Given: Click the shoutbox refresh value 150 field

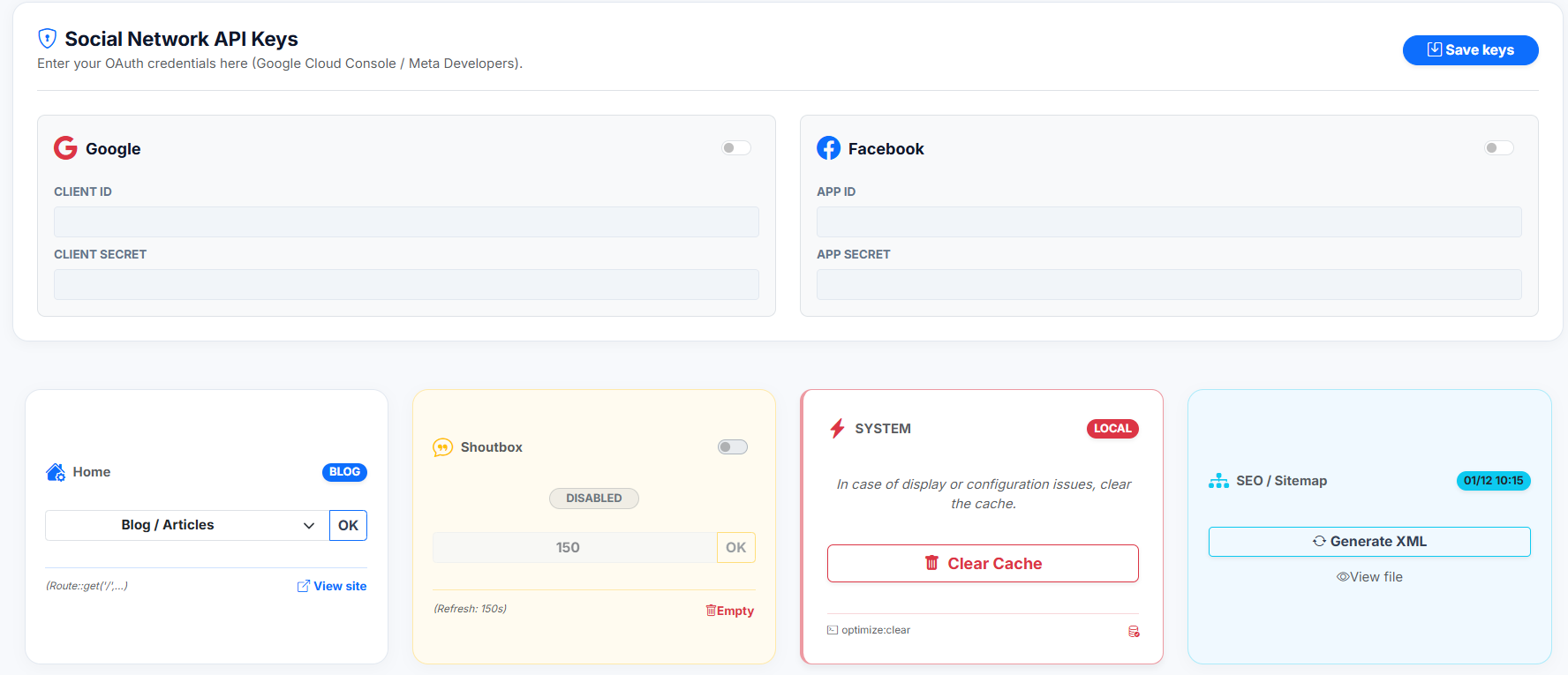Looking at the screenshot, I should point(575,548).
